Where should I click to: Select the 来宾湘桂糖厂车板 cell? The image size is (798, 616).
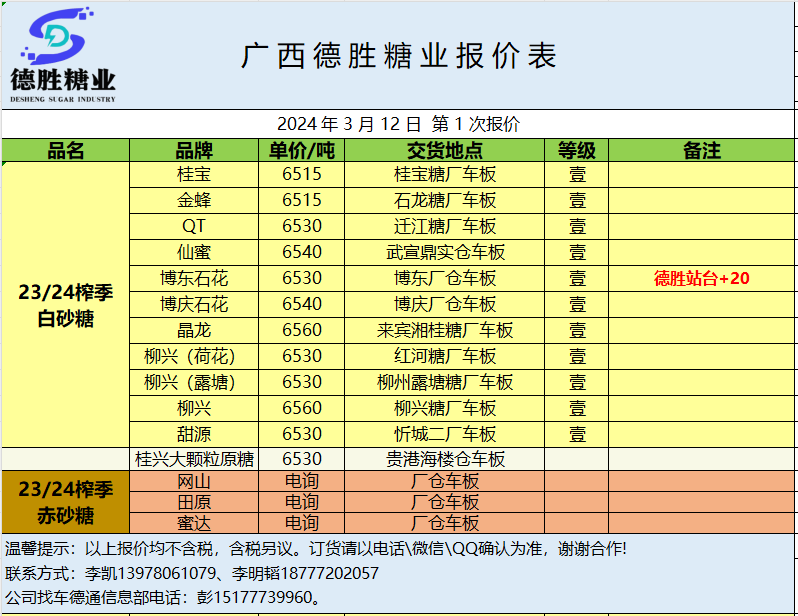[x=445, y=330]
